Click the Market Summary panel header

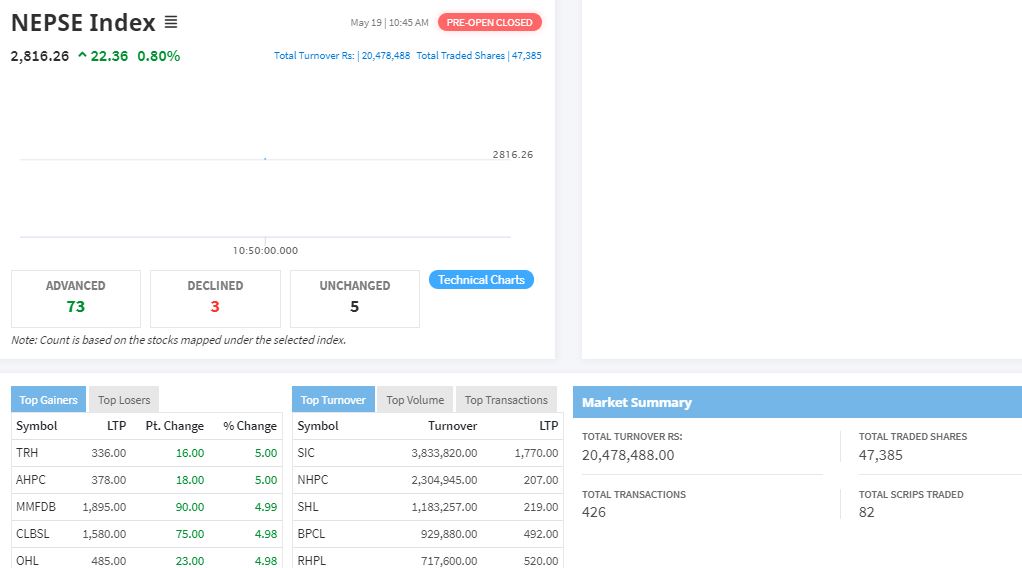pyautogui.click(x=797, y=402)
